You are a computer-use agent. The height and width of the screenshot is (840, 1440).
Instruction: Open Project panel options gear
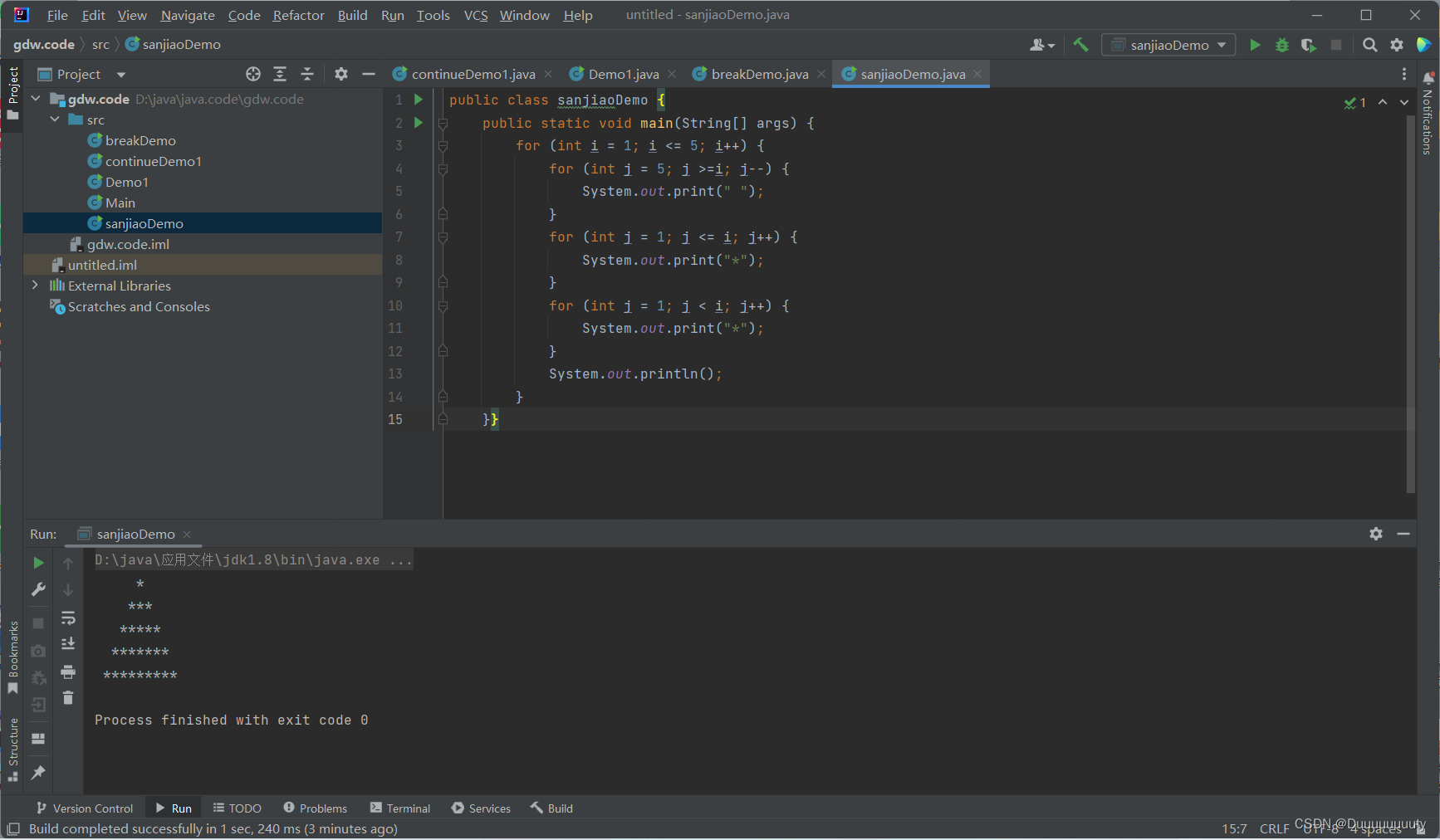click(341, 74)
